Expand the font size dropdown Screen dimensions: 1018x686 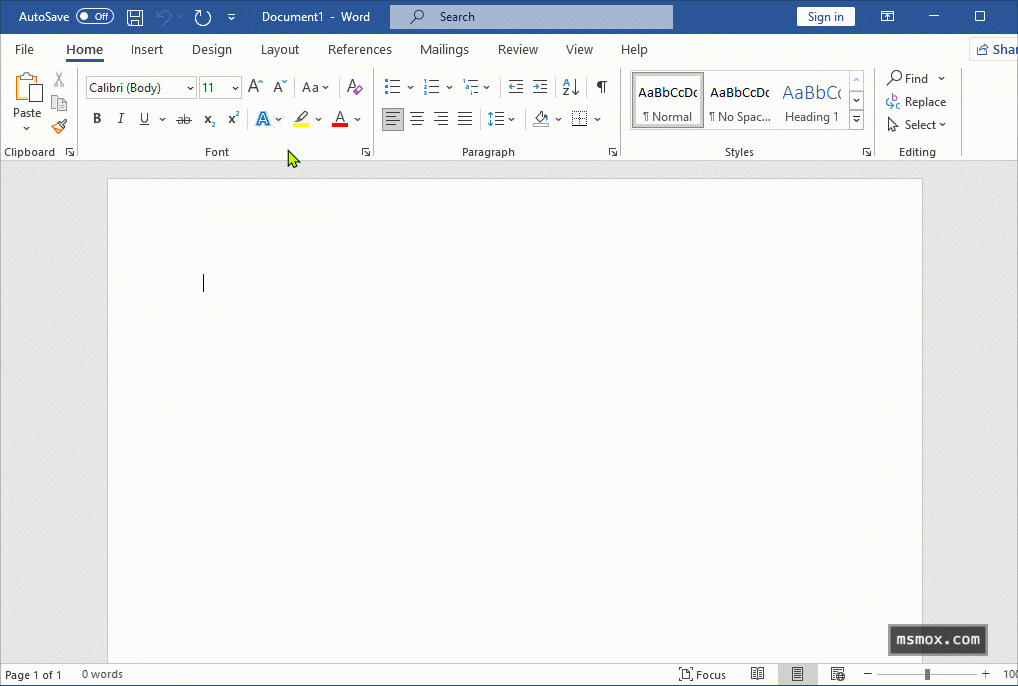coord(235,88)
